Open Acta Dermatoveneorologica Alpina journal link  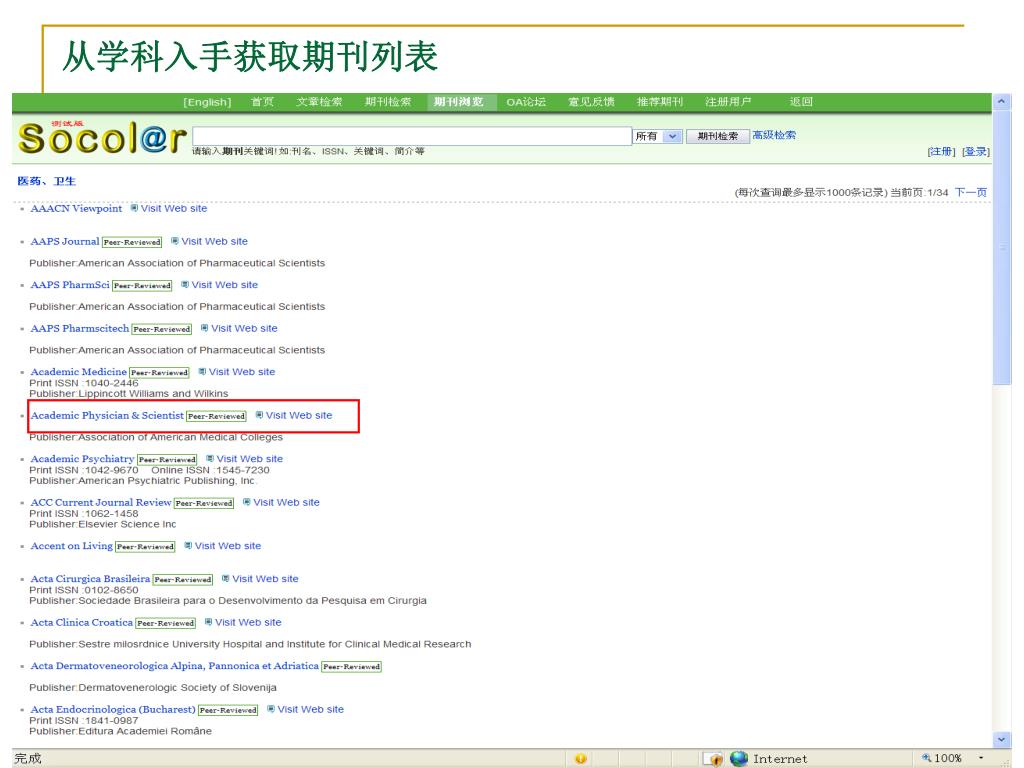(174, 665)
